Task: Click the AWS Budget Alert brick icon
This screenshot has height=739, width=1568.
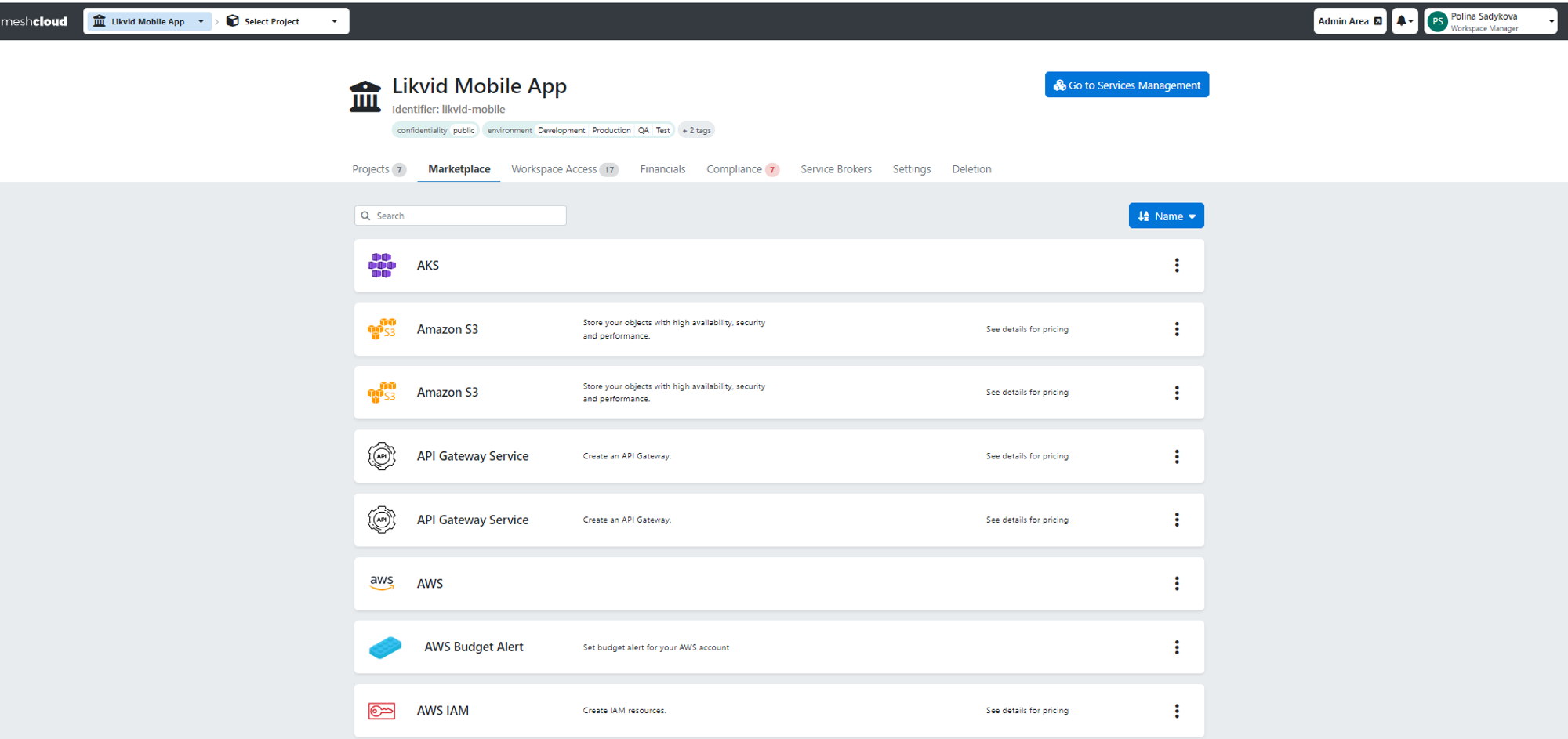Action: coord(385,647)
